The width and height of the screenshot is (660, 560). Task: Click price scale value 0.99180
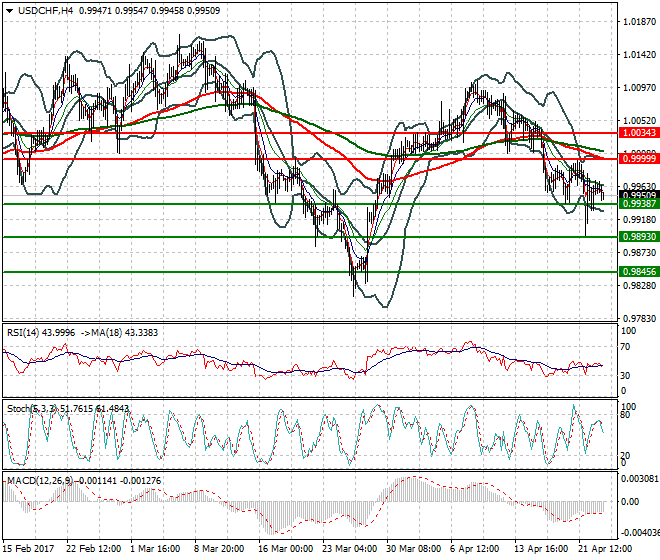tap(639, 219)
